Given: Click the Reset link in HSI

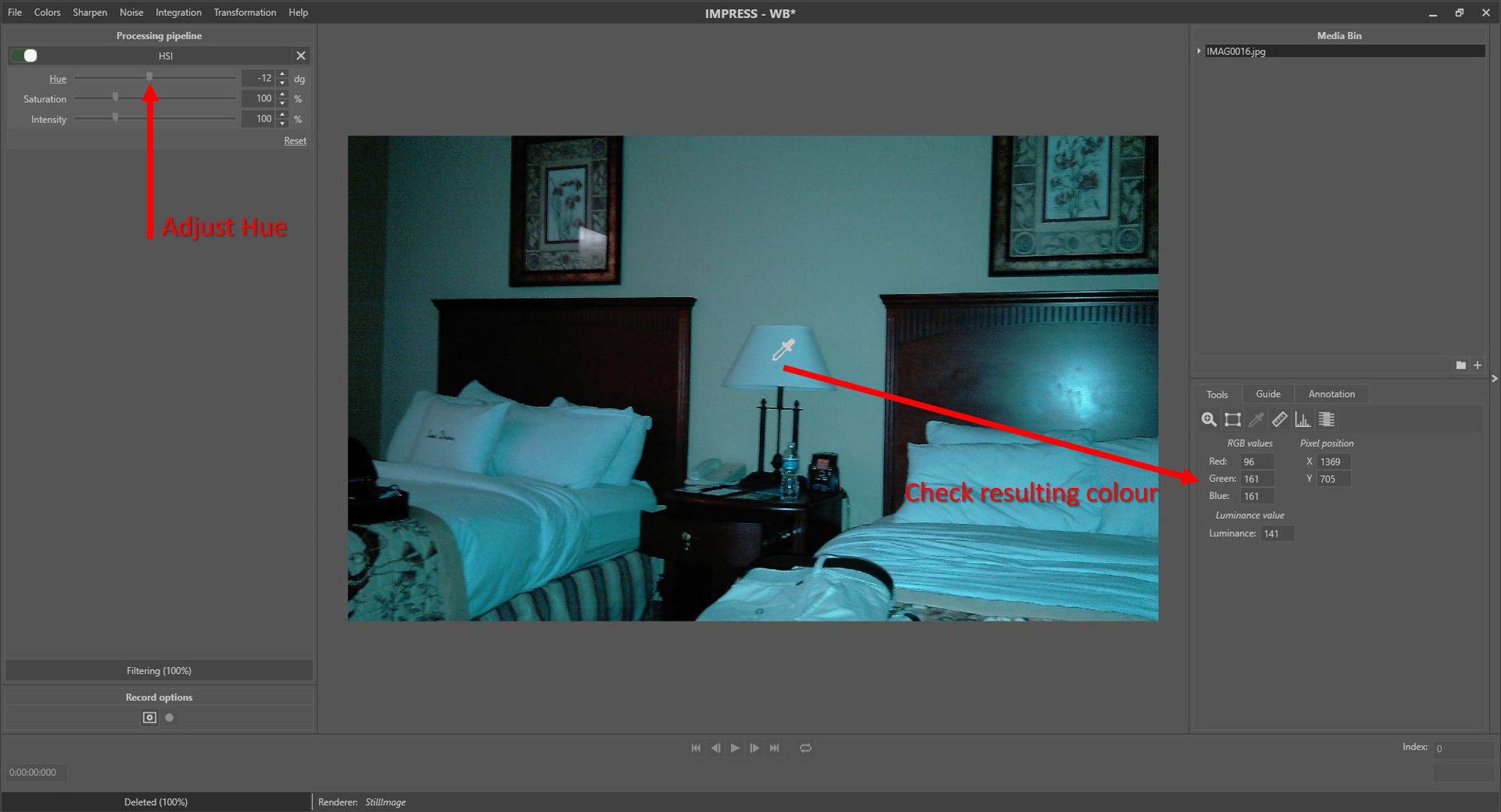Looking at the screenshot, I should click(295, 140).
